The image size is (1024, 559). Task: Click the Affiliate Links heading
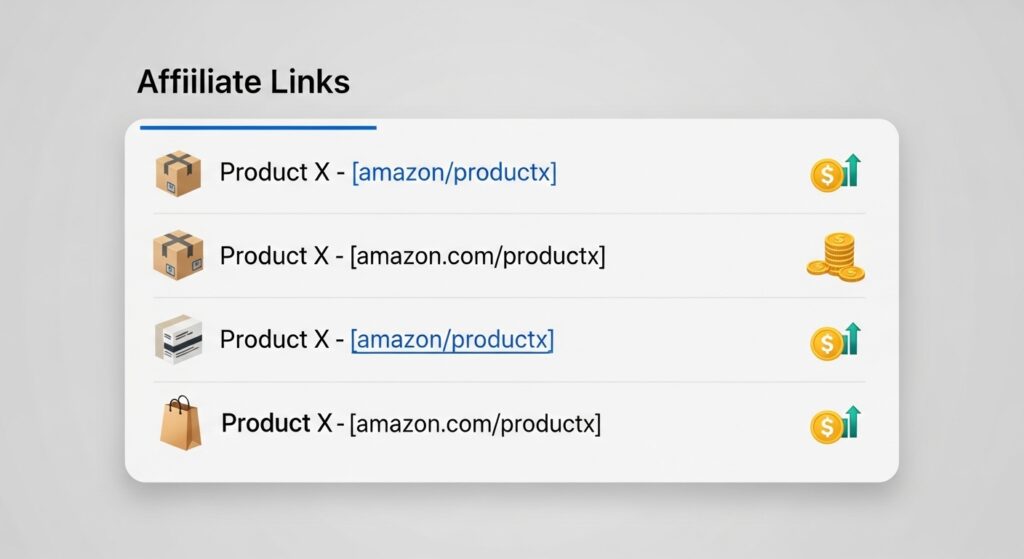243,82
